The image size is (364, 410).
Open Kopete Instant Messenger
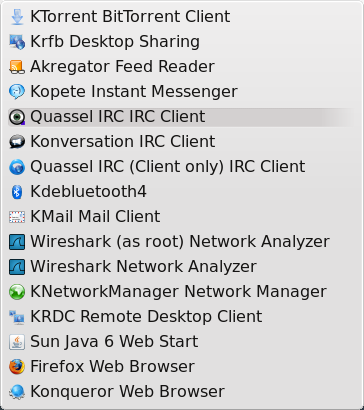tap(182, 92)
